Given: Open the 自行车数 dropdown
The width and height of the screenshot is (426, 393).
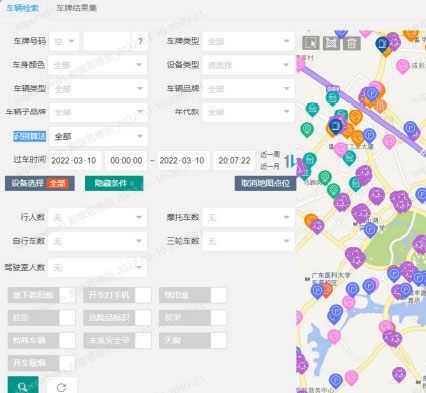Looking at the screenshot, I should [98, 241].
